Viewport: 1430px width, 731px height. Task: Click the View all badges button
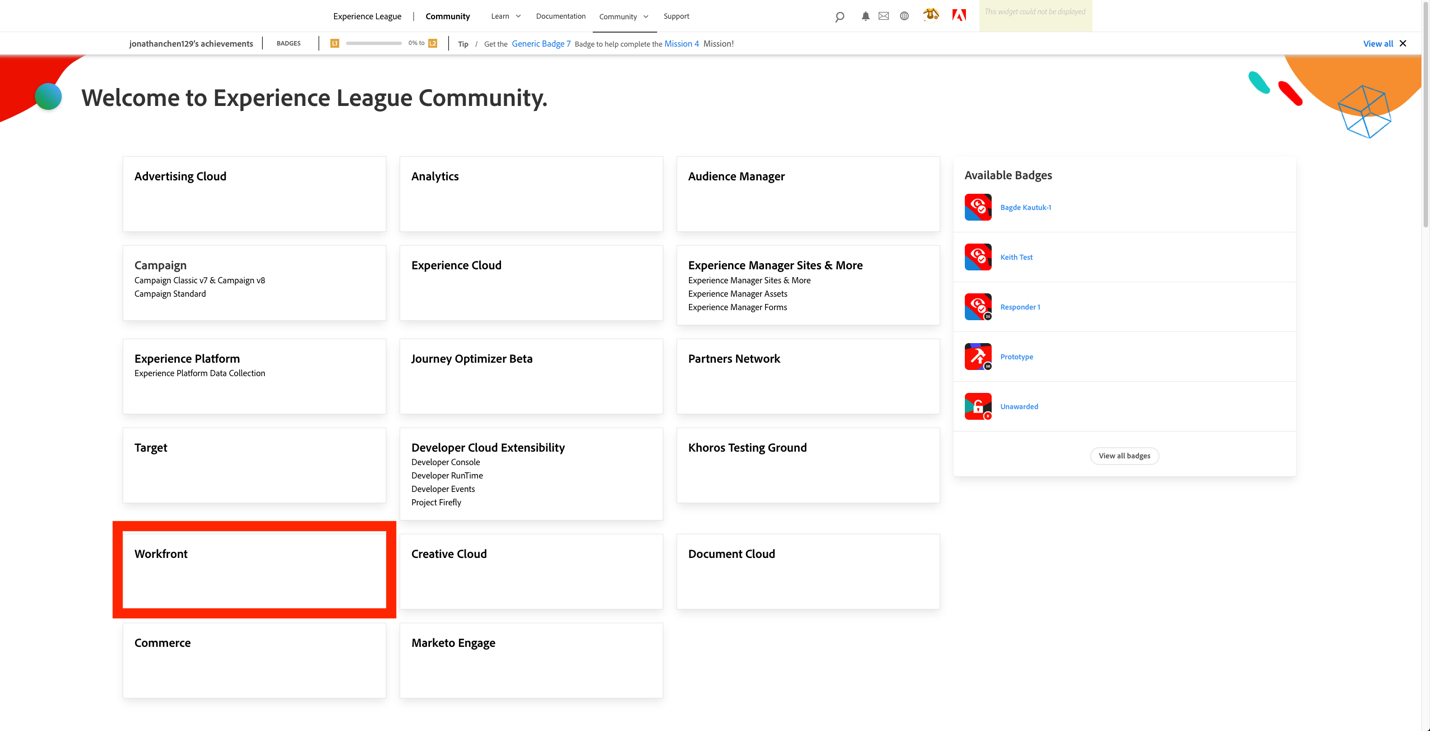[1124, 455]
